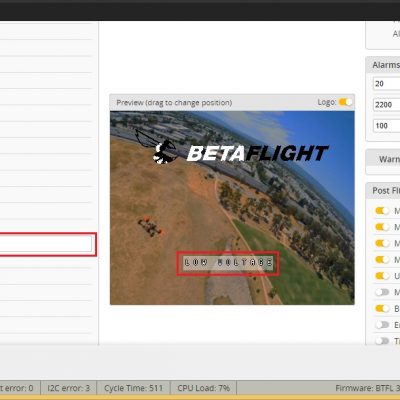The image size is (400, 400).
Task: Enable the switched-off 'M' Post Flight toggle
Action: pyautogui.click(x=382, y=292)
